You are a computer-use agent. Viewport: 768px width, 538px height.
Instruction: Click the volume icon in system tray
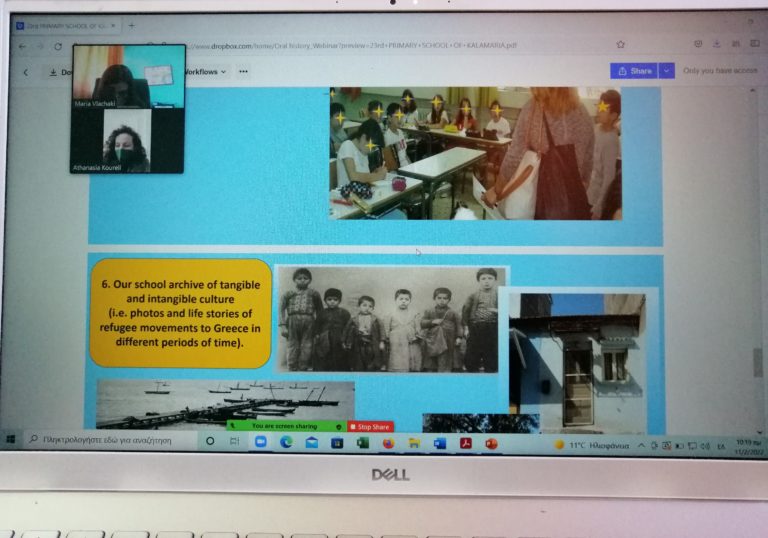point(705,446)
